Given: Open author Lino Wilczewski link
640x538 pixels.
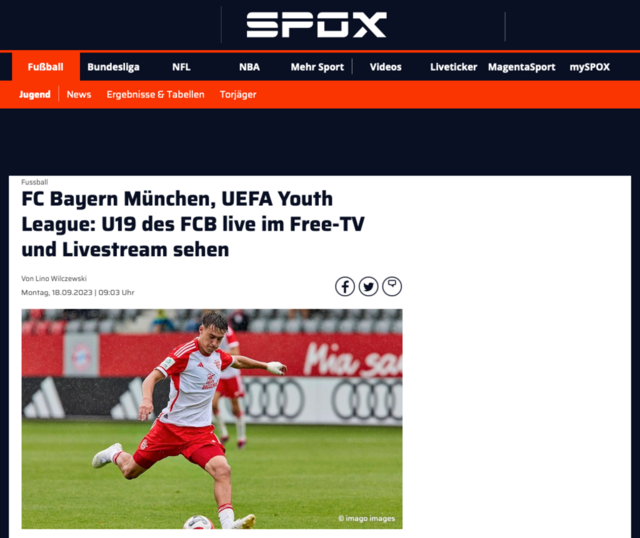Looking at the screenshot, I should point(61,278).
